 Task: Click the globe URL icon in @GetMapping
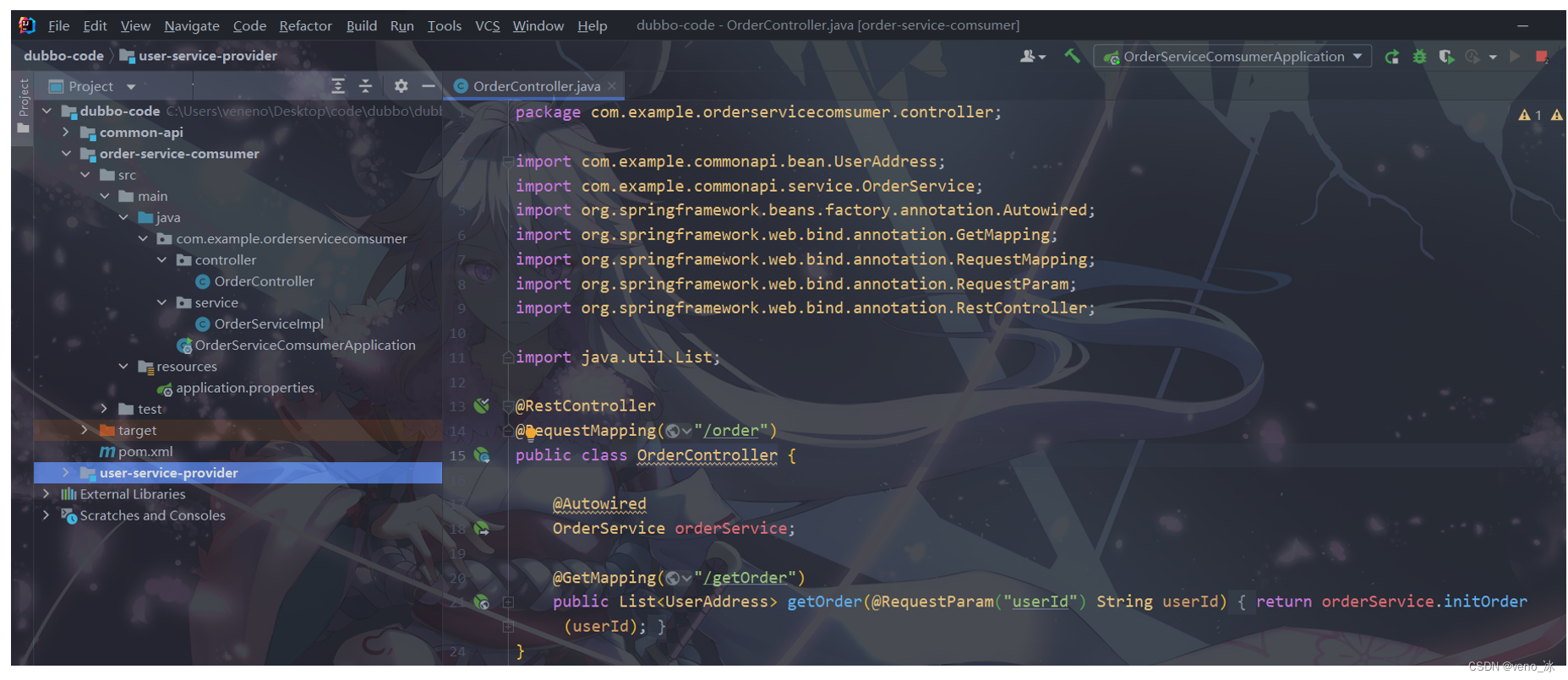pos(673,578)
